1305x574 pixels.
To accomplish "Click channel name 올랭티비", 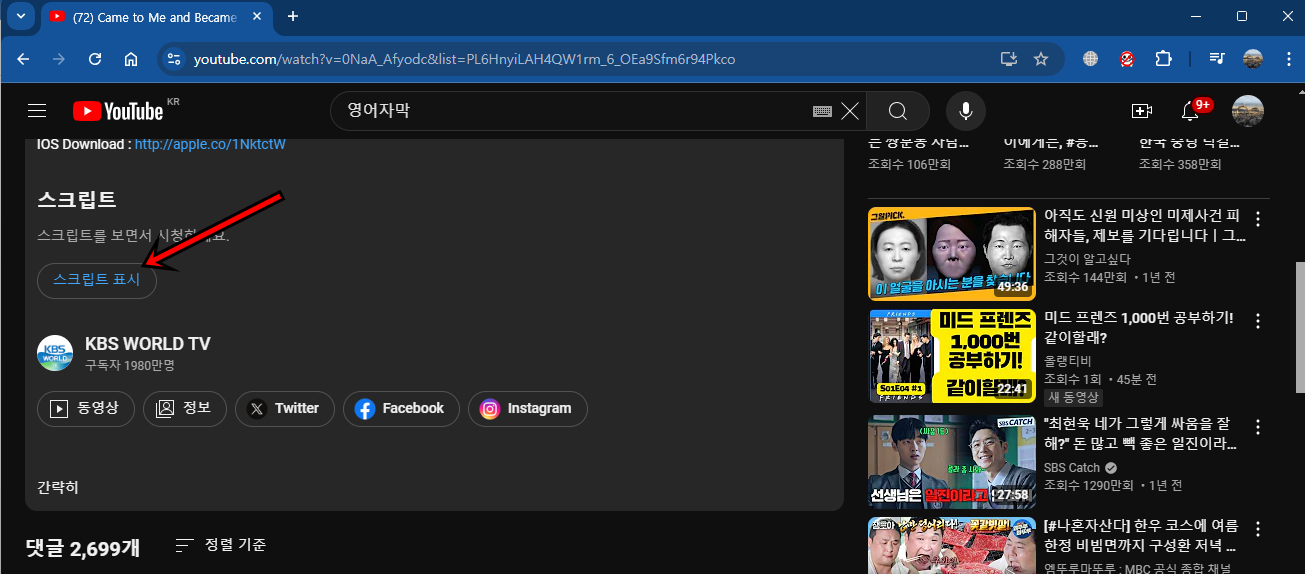I will tap(1068, 361).
